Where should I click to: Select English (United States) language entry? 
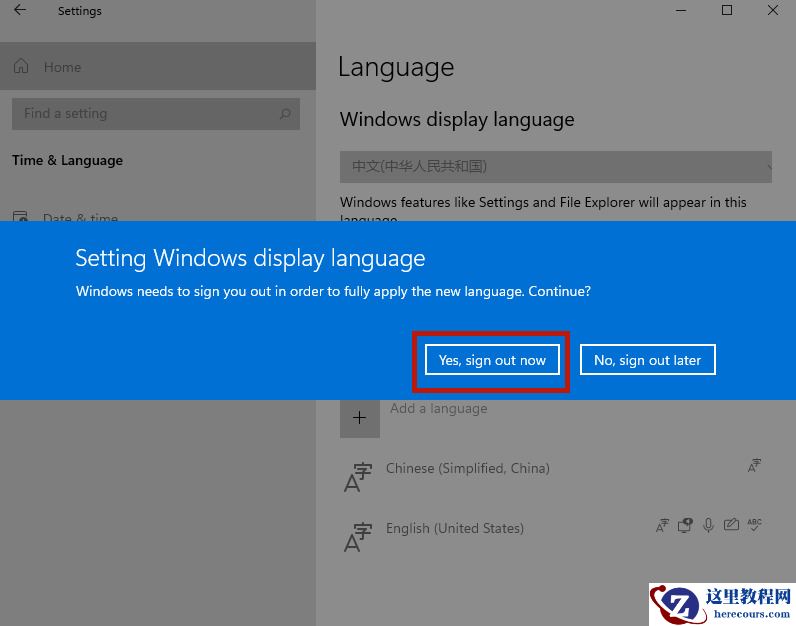point(556,537)
